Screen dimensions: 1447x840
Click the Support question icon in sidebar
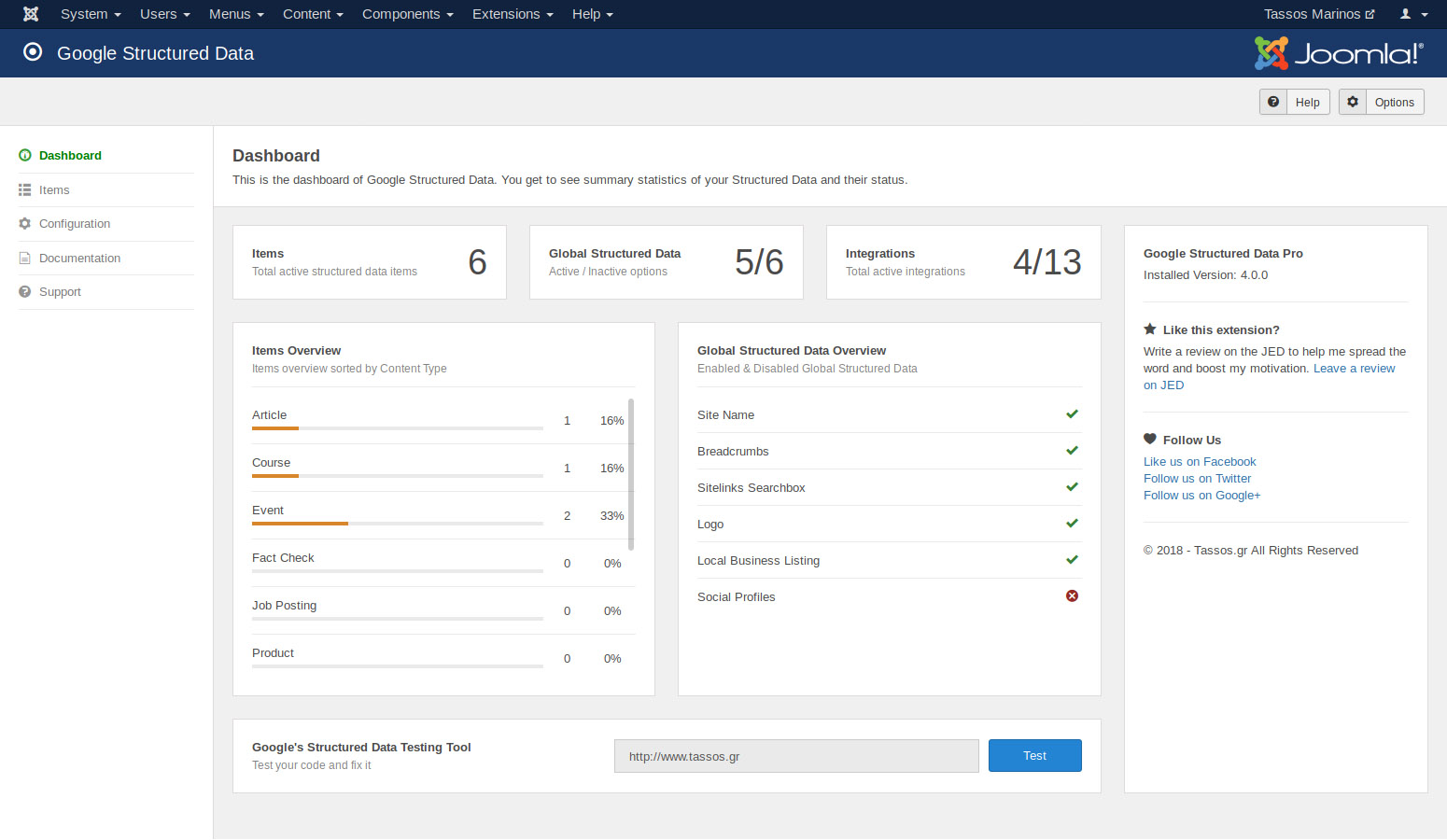point(25,292)
